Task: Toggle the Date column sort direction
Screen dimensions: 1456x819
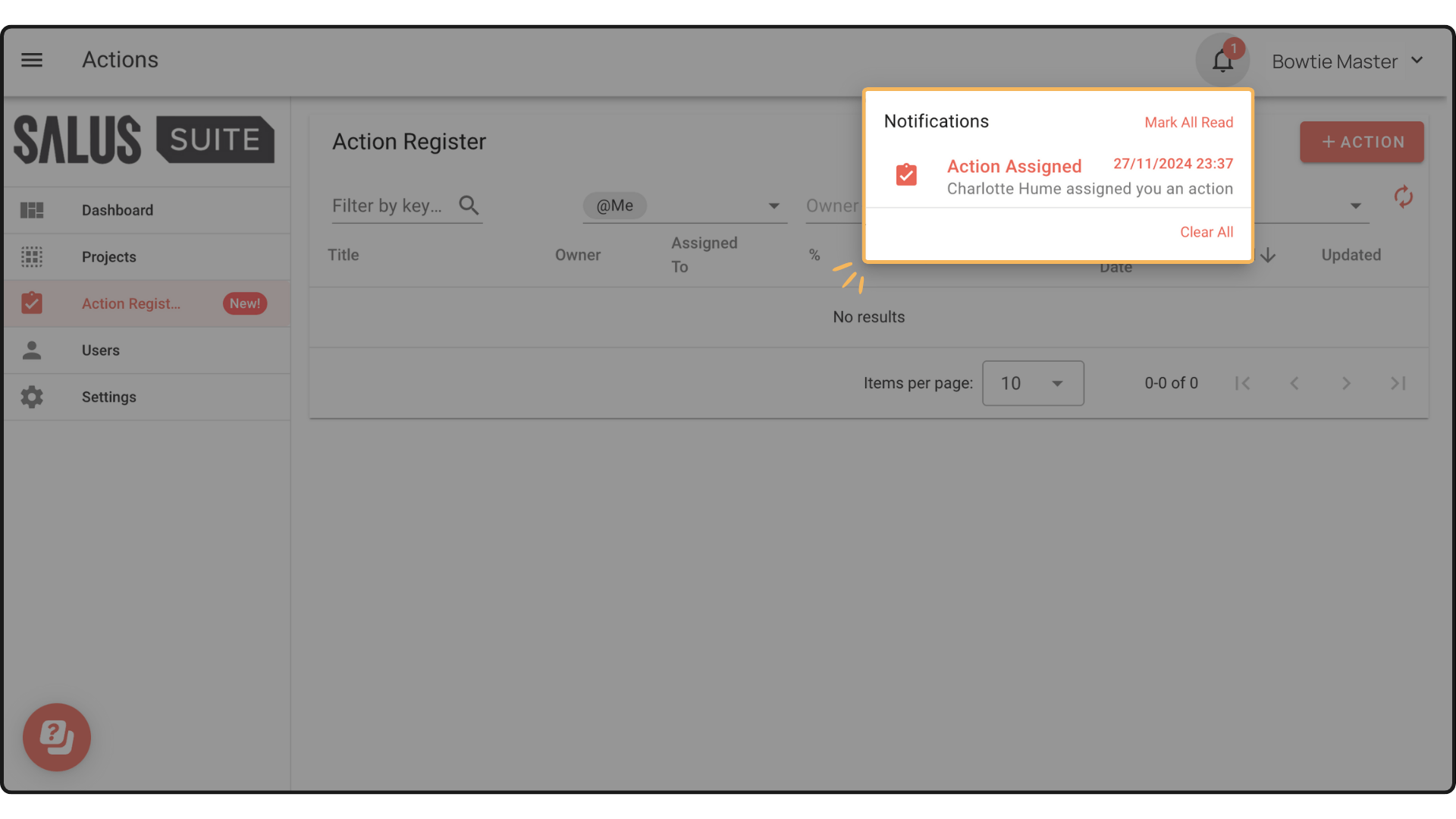Action: pos(1269,256)
